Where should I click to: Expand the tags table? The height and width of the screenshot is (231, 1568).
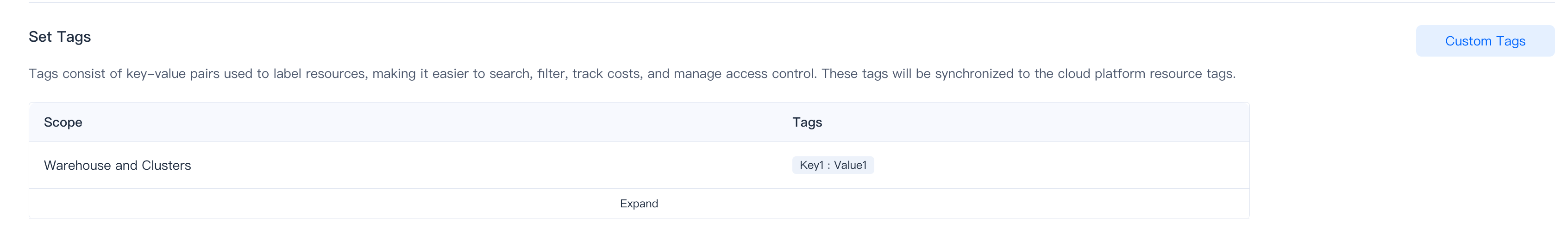(639, 204)
